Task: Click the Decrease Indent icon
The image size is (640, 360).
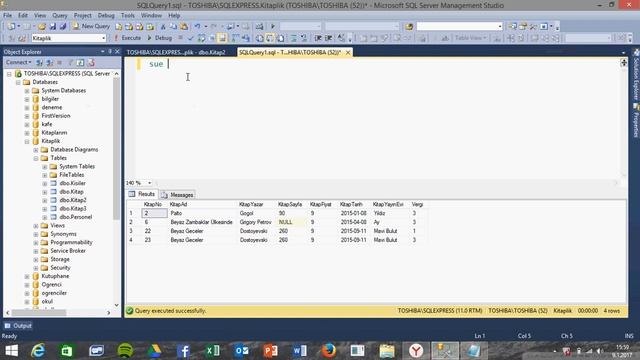Action: [318, 38]
